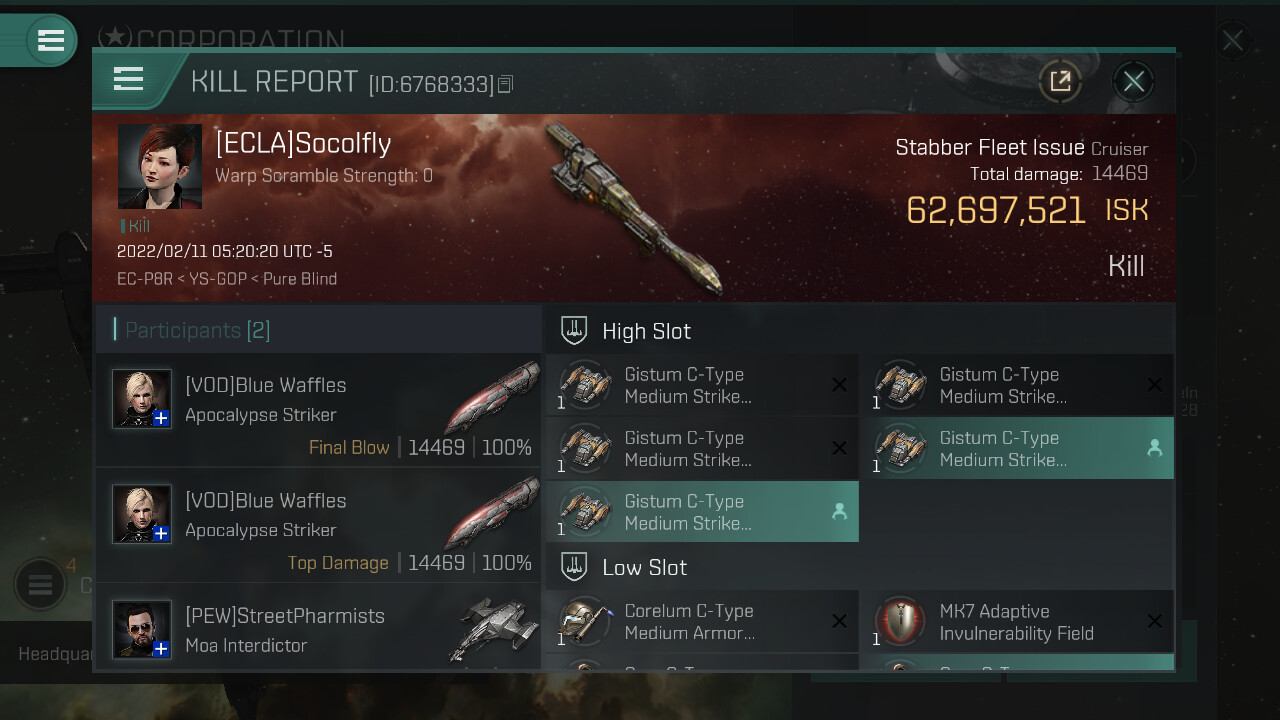Screen dimensions: 1280x720
Task: Add first Blue Waffles as contact
Action: coord(160,418)
